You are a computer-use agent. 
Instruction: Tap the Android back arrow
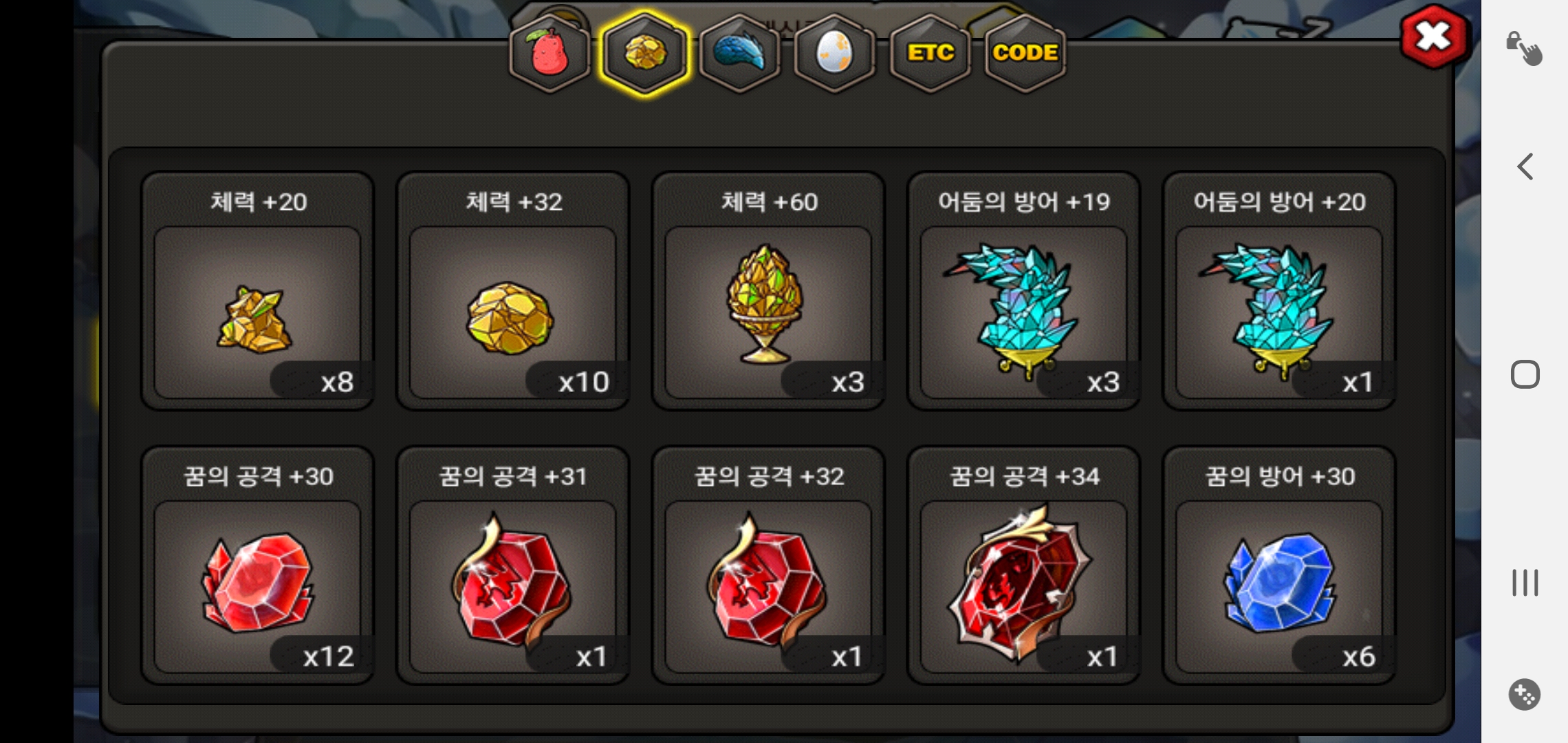1525,166
